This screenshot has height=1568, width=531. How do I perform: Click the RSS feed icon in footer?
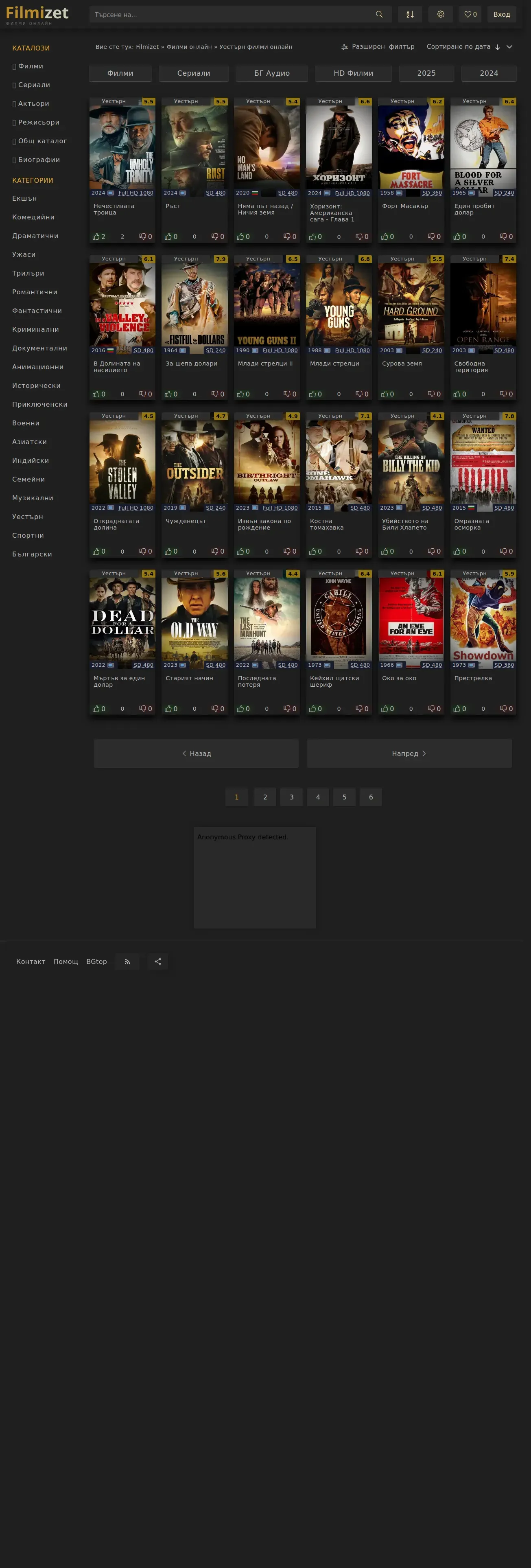(x=127, y=962)
